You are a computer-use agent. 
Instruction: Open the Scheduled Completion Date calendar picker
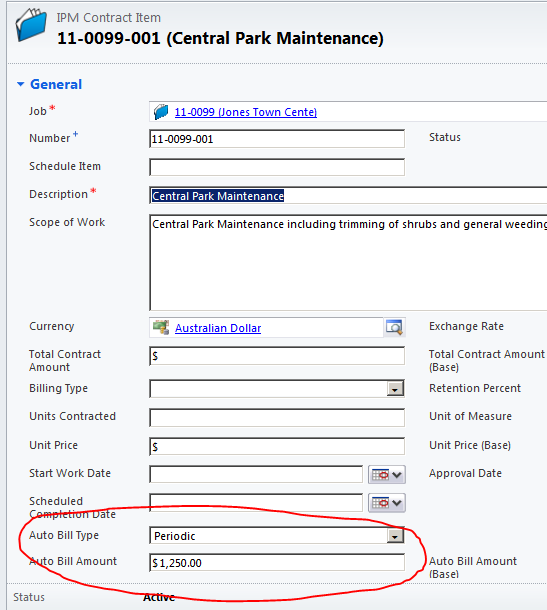(x=387, y=503)
